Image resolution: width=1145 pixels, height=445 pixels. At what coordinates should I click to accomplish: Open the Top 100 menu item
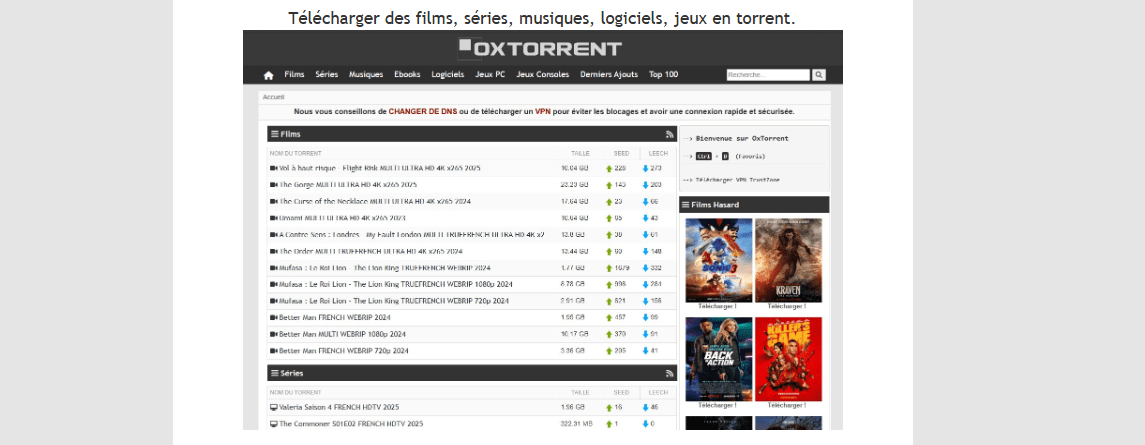[x=663, y=75]
